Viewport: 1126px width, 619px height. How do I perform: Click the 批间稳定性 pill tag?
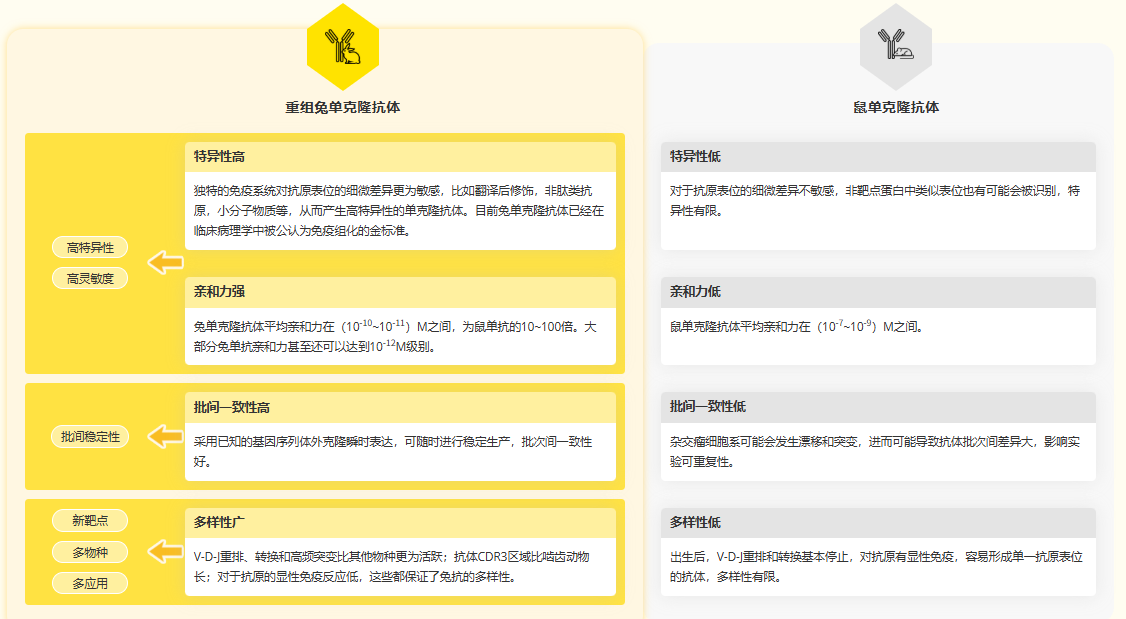pos(90,437)
